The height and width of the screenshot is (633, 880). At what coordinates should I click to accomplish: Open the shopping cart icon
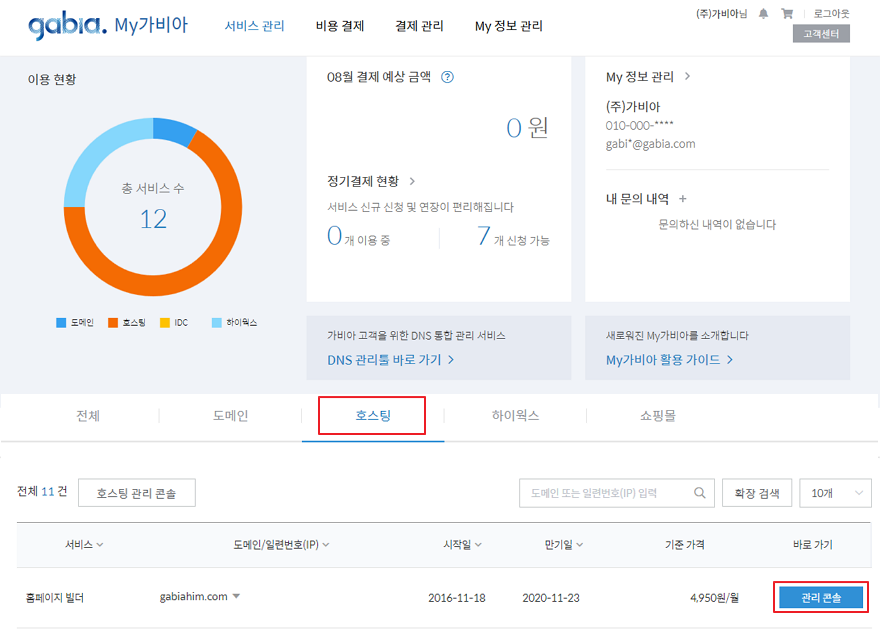787,14
